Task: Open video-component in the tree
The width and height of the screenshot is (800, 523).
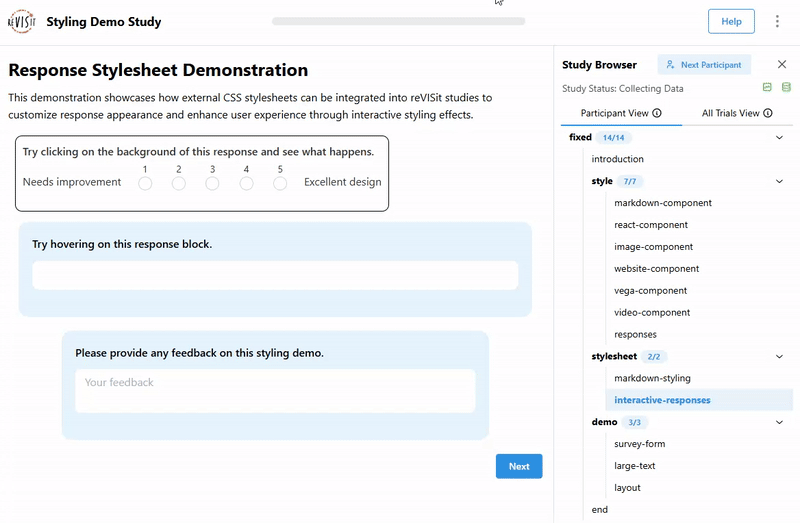Action: tap(652, 313)
